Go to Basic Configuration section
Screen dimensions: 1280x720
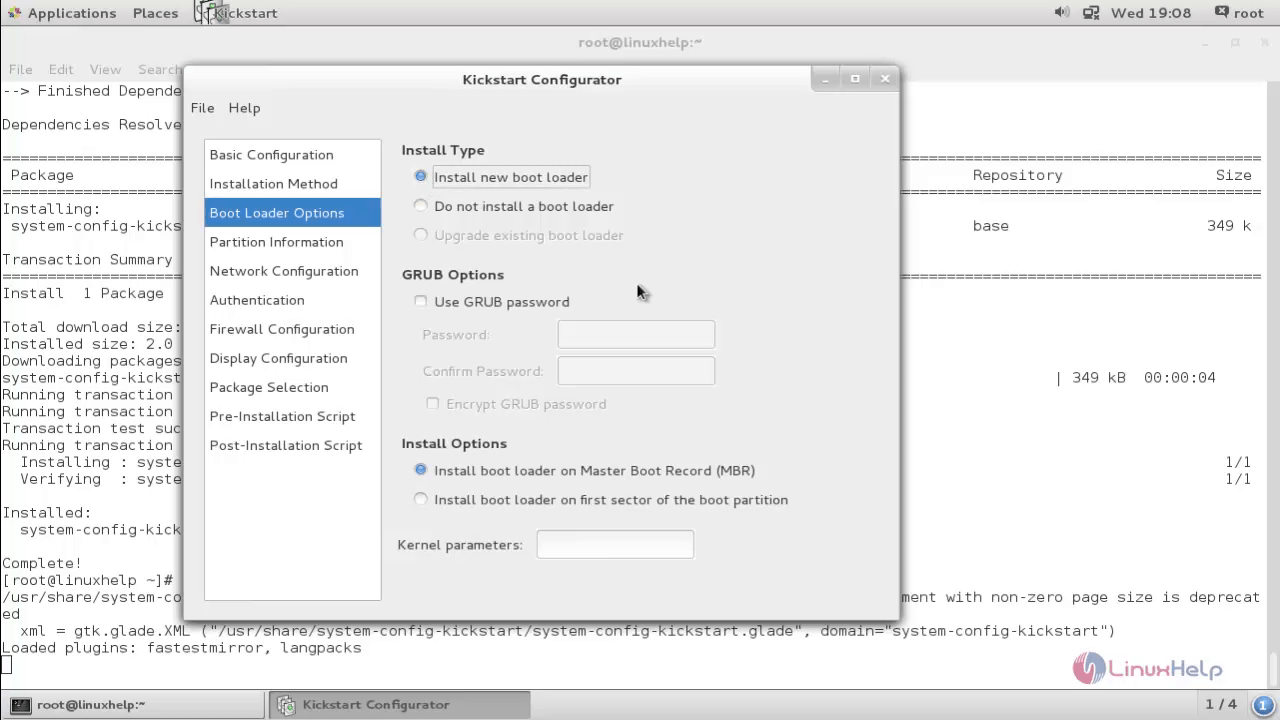(292, 155)
